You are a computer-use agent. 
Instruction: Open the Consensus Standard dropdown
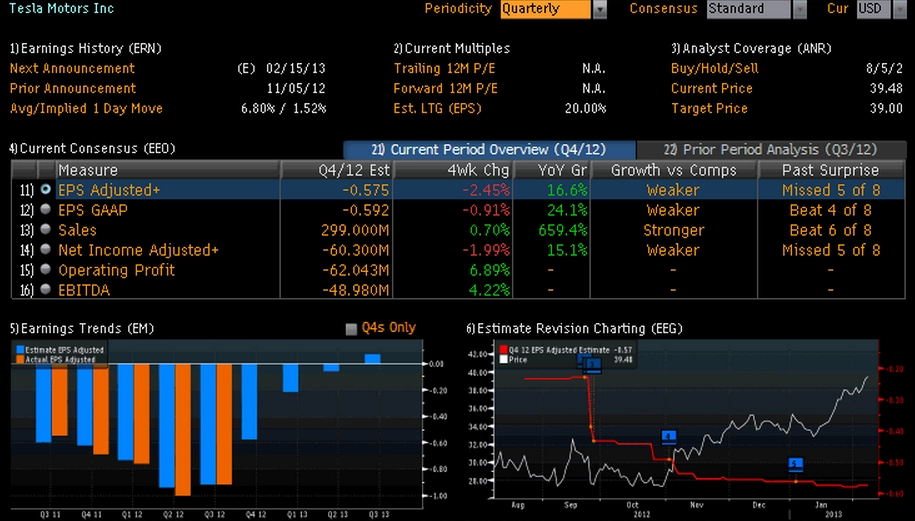tap(749, 9)
